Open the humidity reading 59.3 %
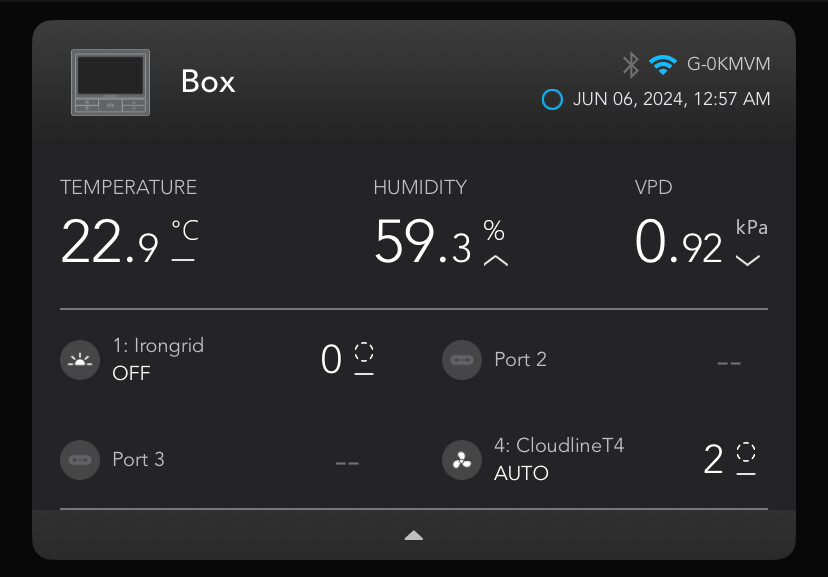The height and width of the screenshot is (577, 828). (422, 242)
